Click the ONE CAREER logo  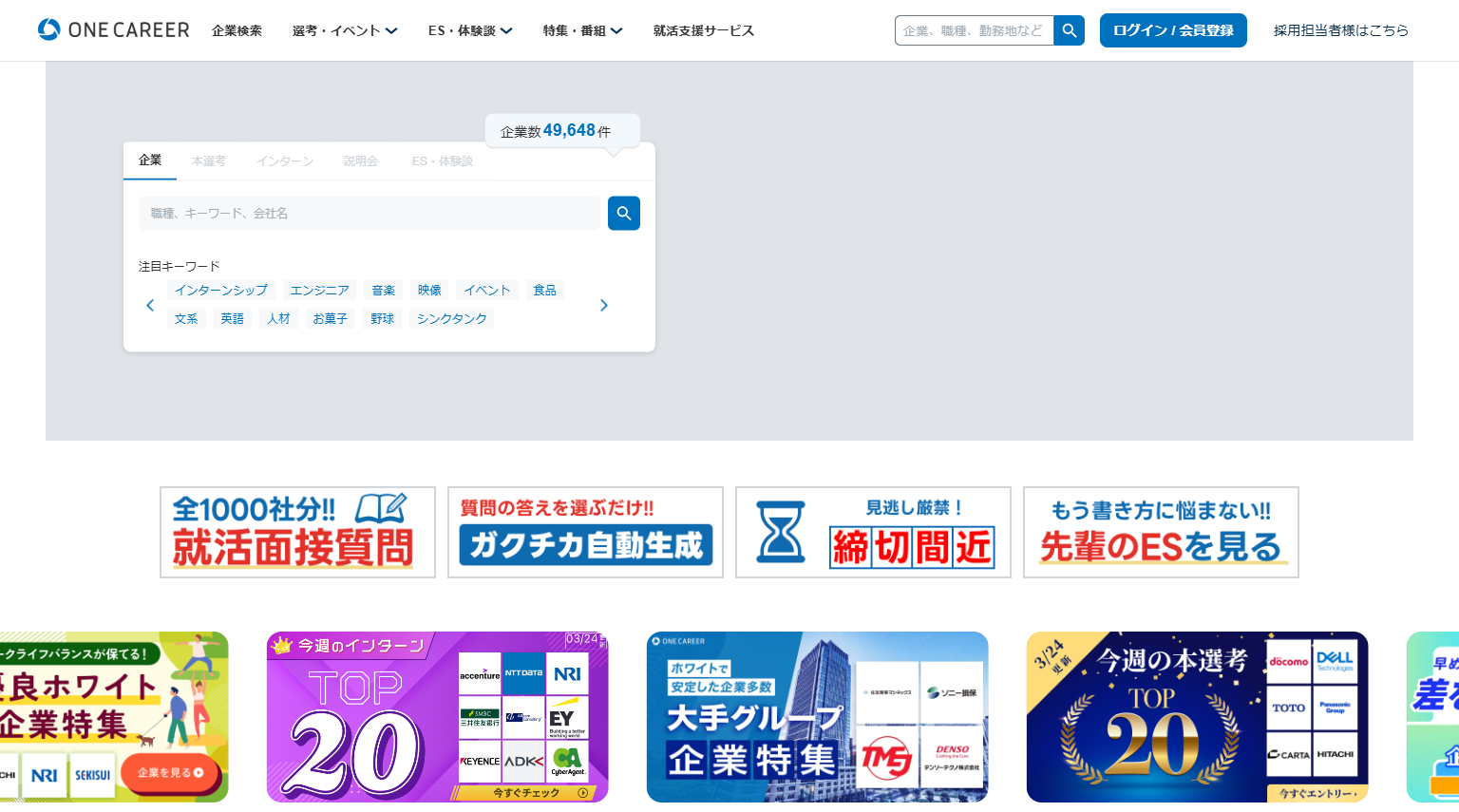114,29
